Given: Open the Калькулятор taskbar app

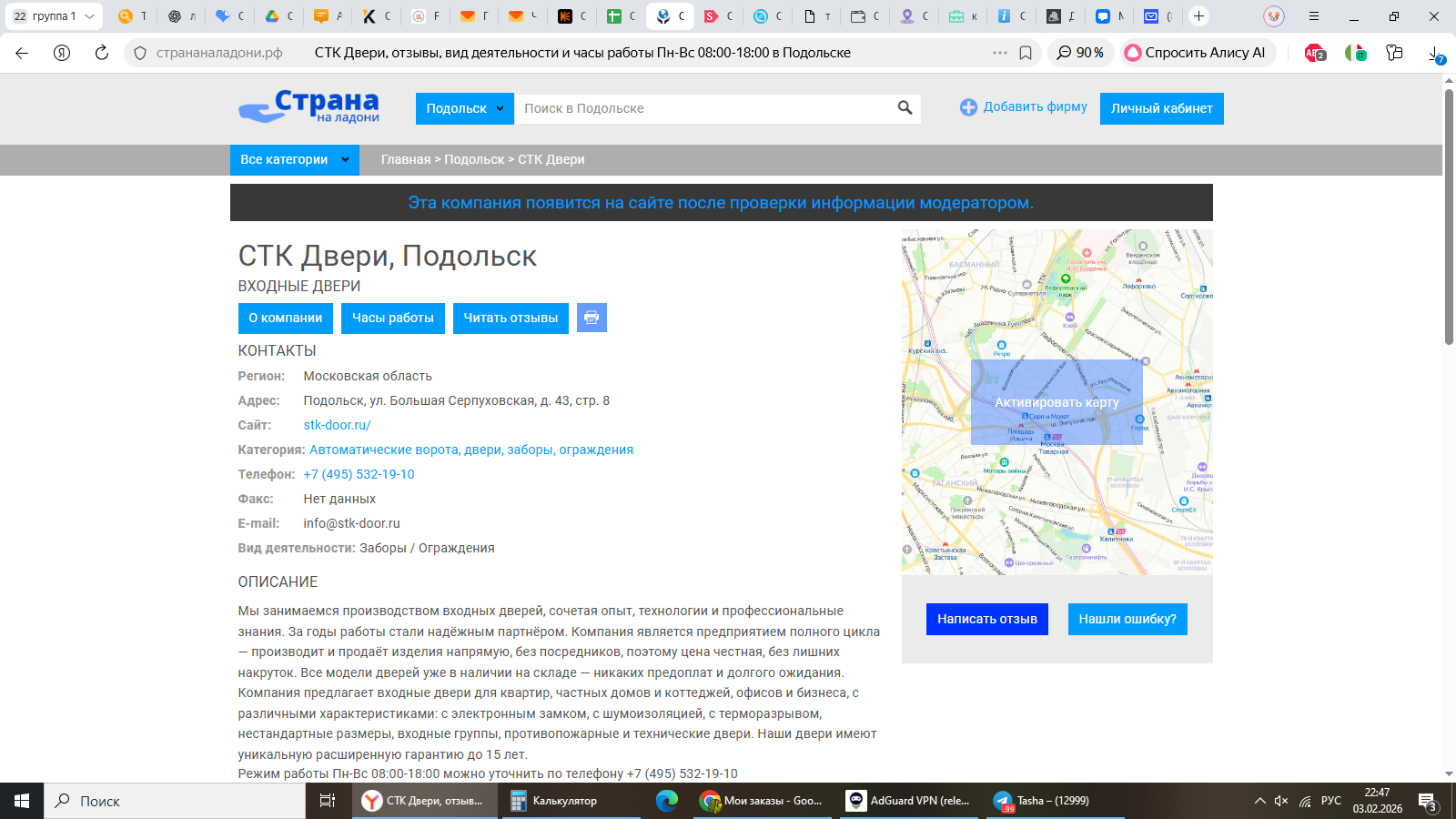Looking at the screenshot, I should [571, 801].
